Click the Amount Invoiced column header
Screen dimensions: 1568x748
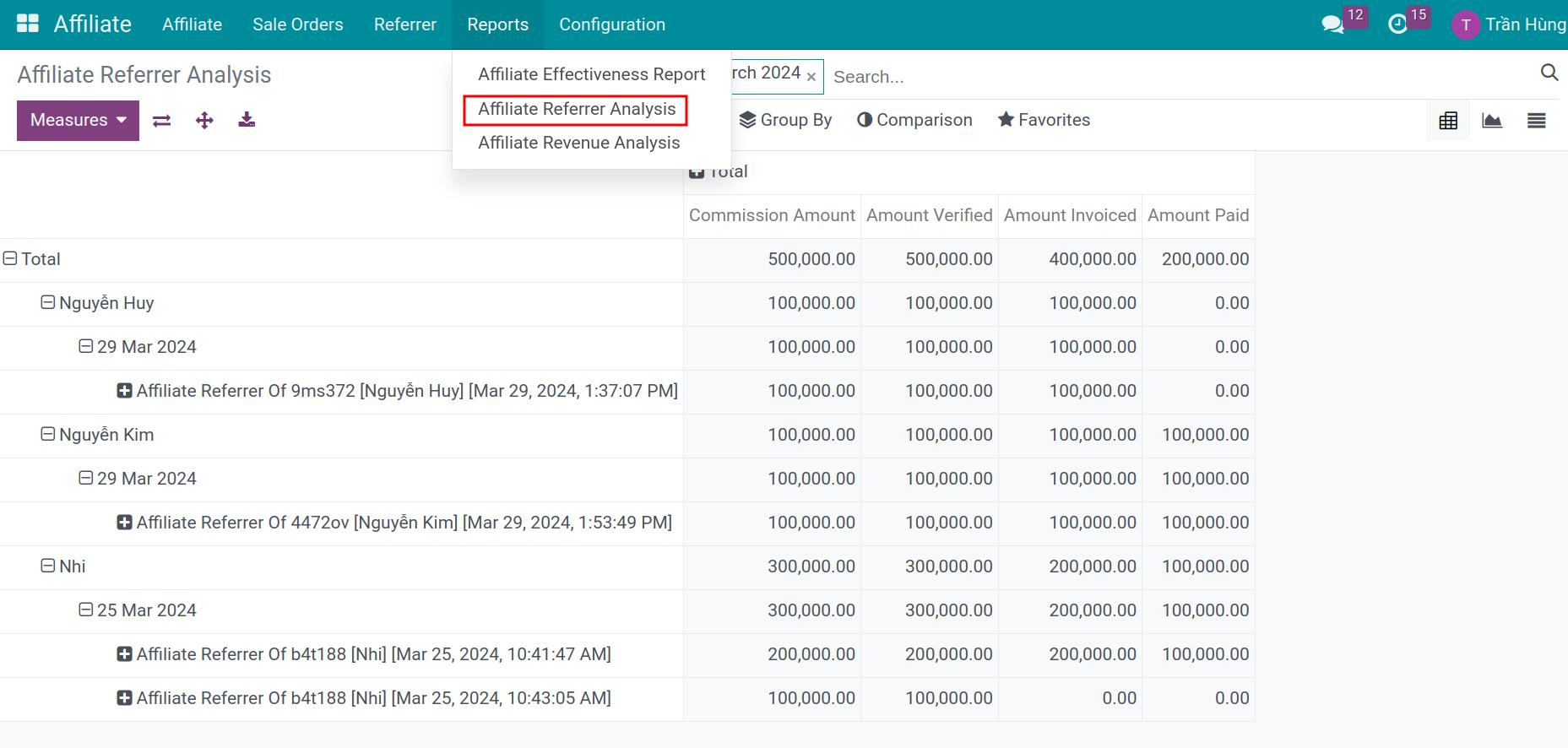[x=1070, y=215]
